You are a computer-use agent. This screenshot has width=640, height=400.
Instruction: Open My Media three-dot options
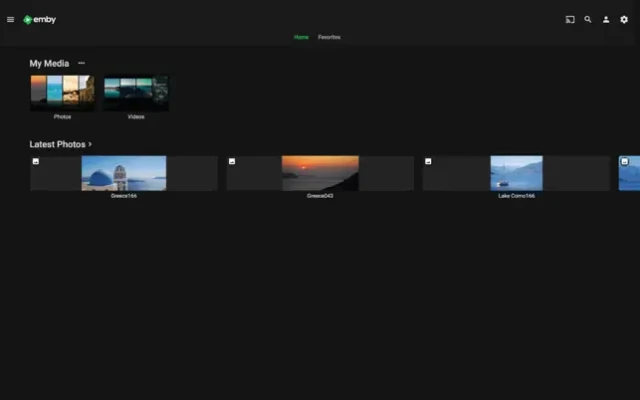click(82, 63)
